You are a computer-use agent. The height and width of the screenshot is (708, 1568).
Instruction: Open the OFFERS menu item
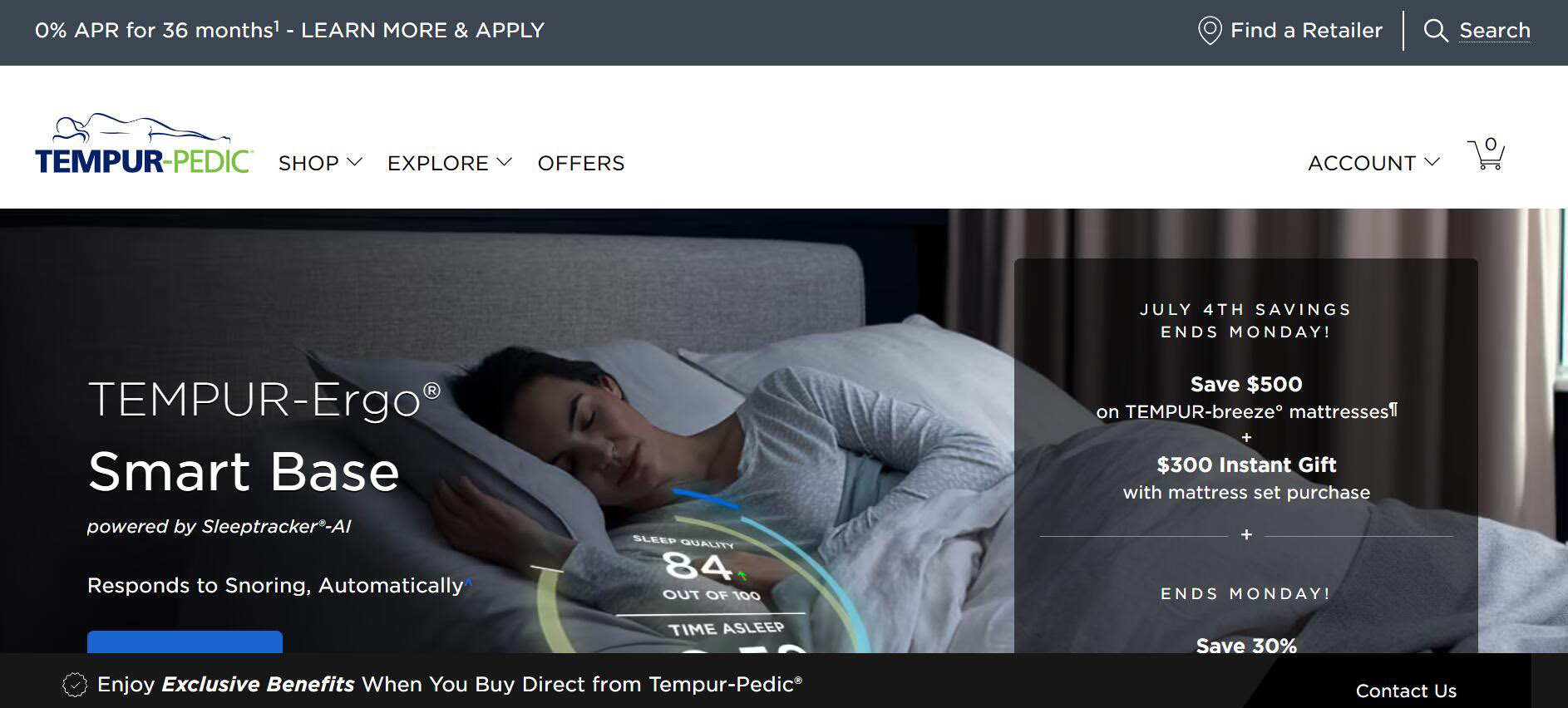pos(581,163)
